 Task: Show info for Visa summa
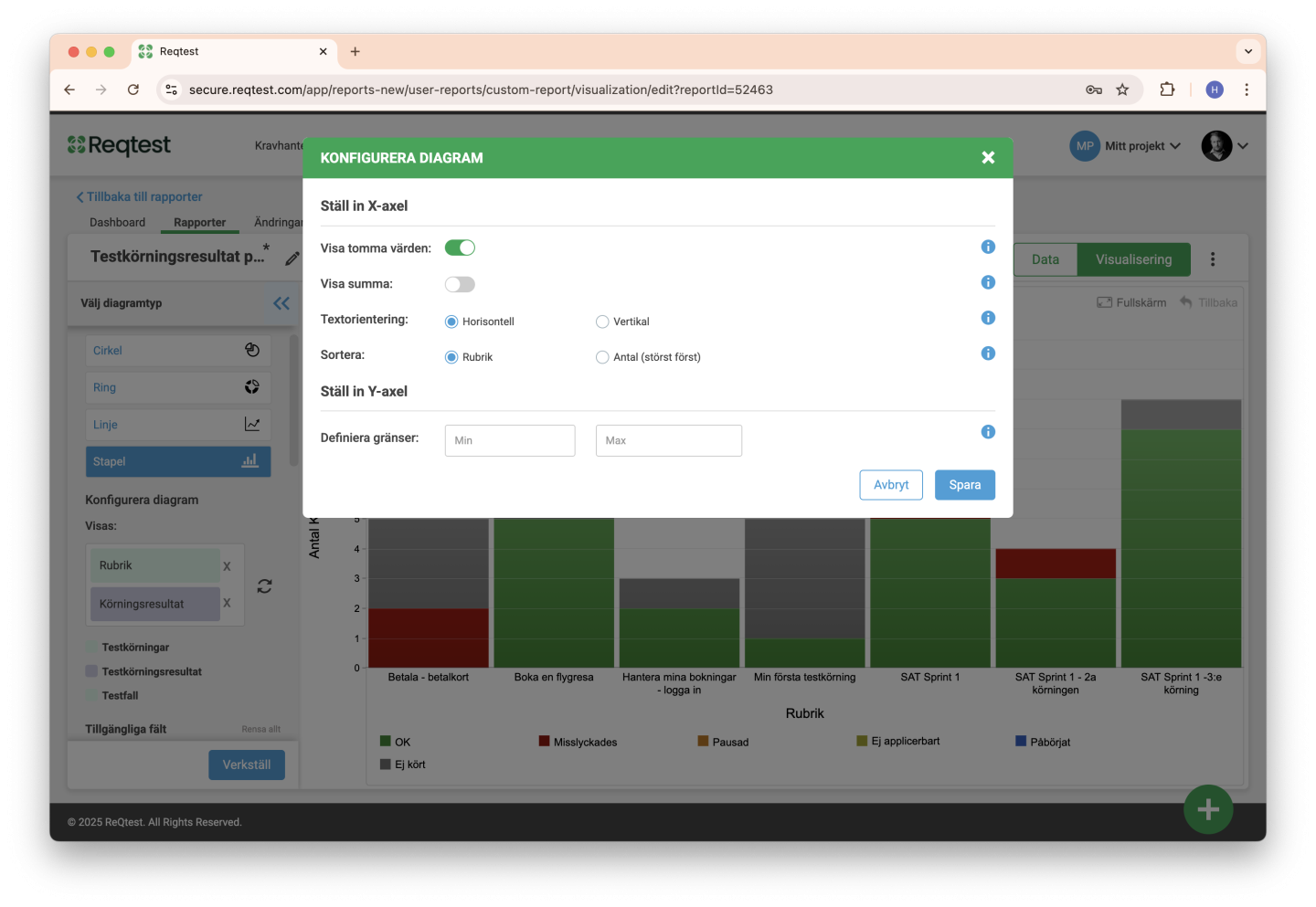click(x=988, y=282)
